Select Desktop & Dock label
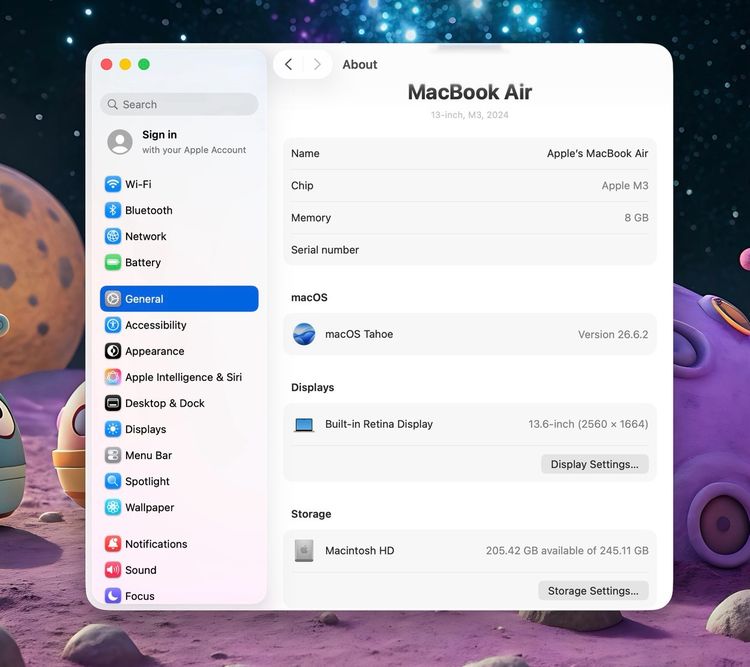 point(165,403)
